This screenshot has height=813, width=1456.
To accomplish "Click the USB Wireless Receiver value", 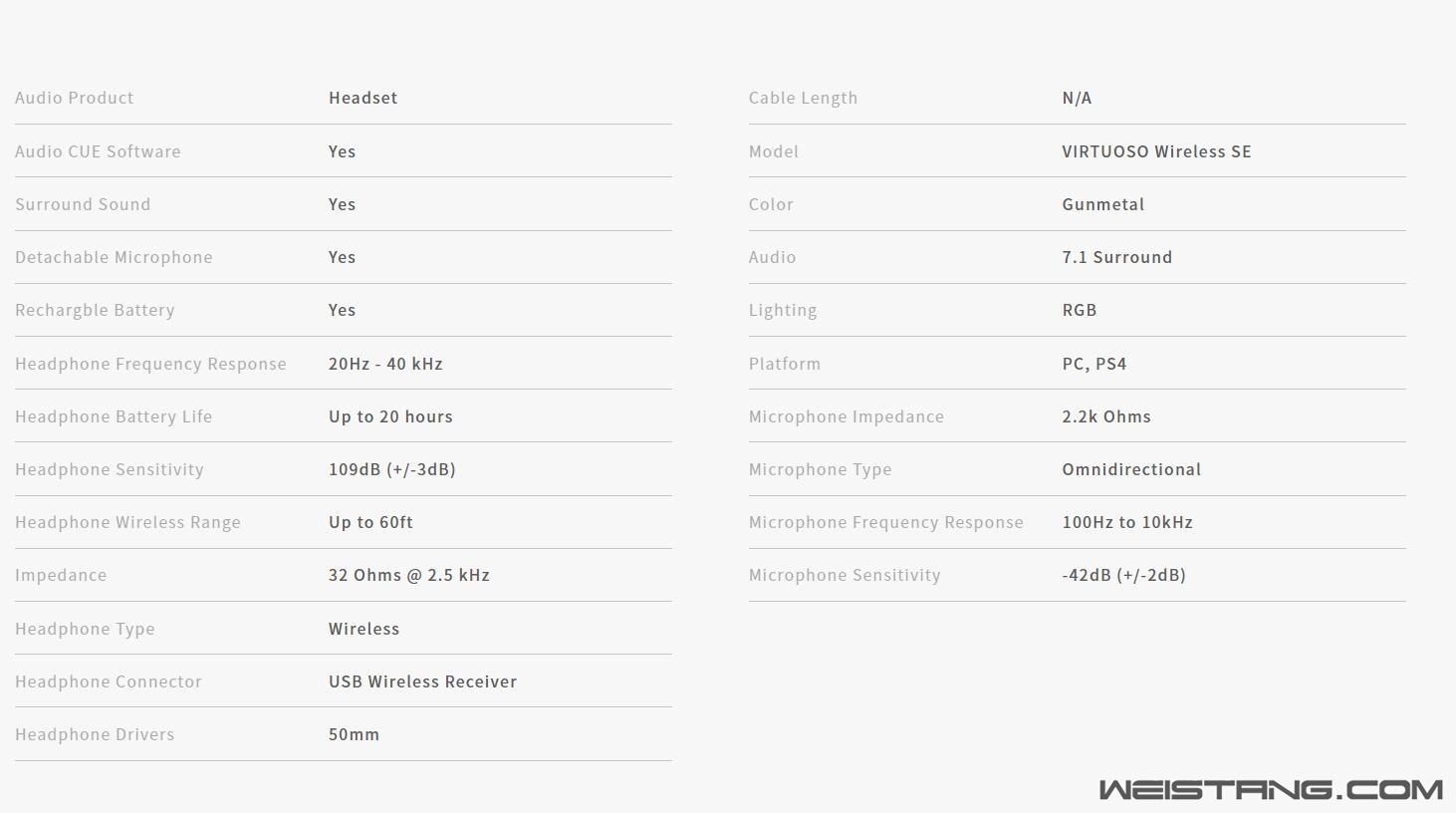I will click(422, 681).
